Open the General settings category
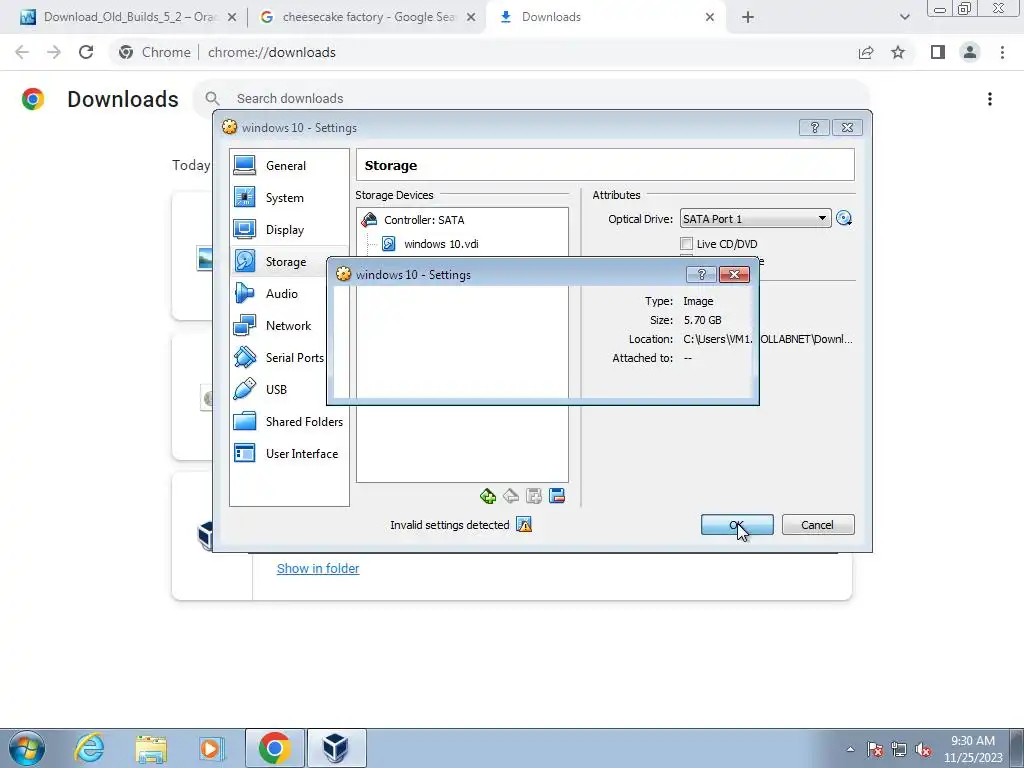 pyautogui.click(x=289, y=166)
